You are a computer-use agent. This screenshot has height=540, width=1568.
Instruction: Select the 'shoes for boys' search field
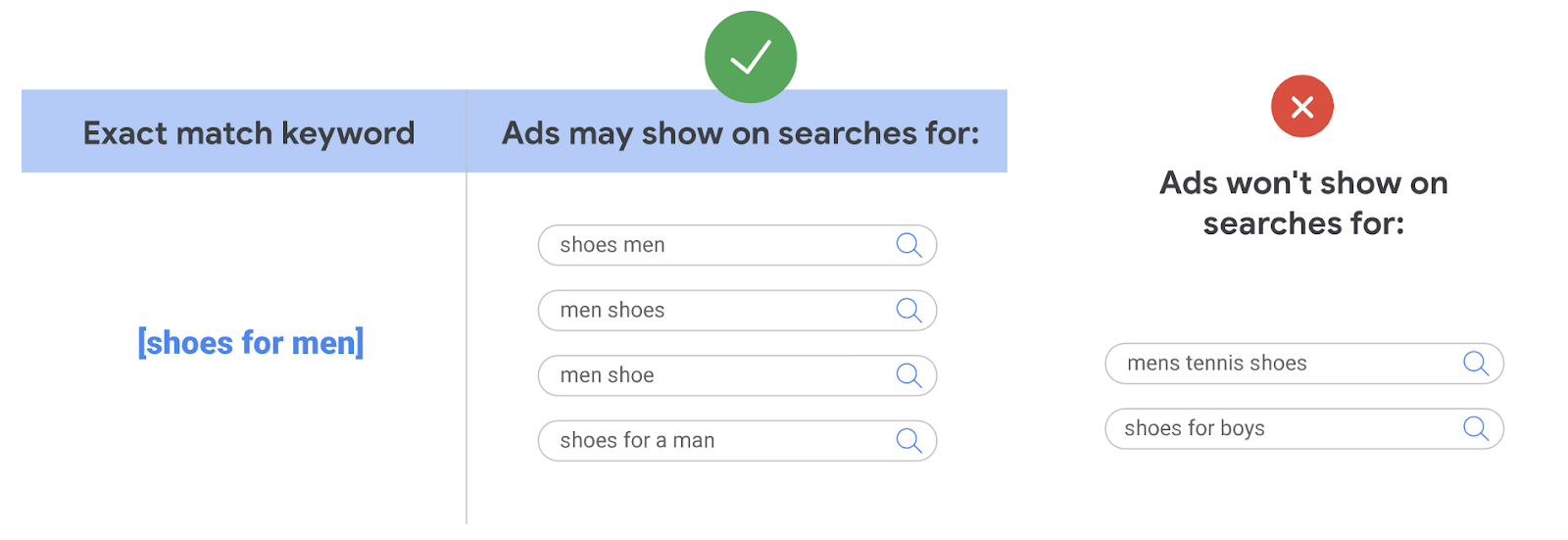1304,428
